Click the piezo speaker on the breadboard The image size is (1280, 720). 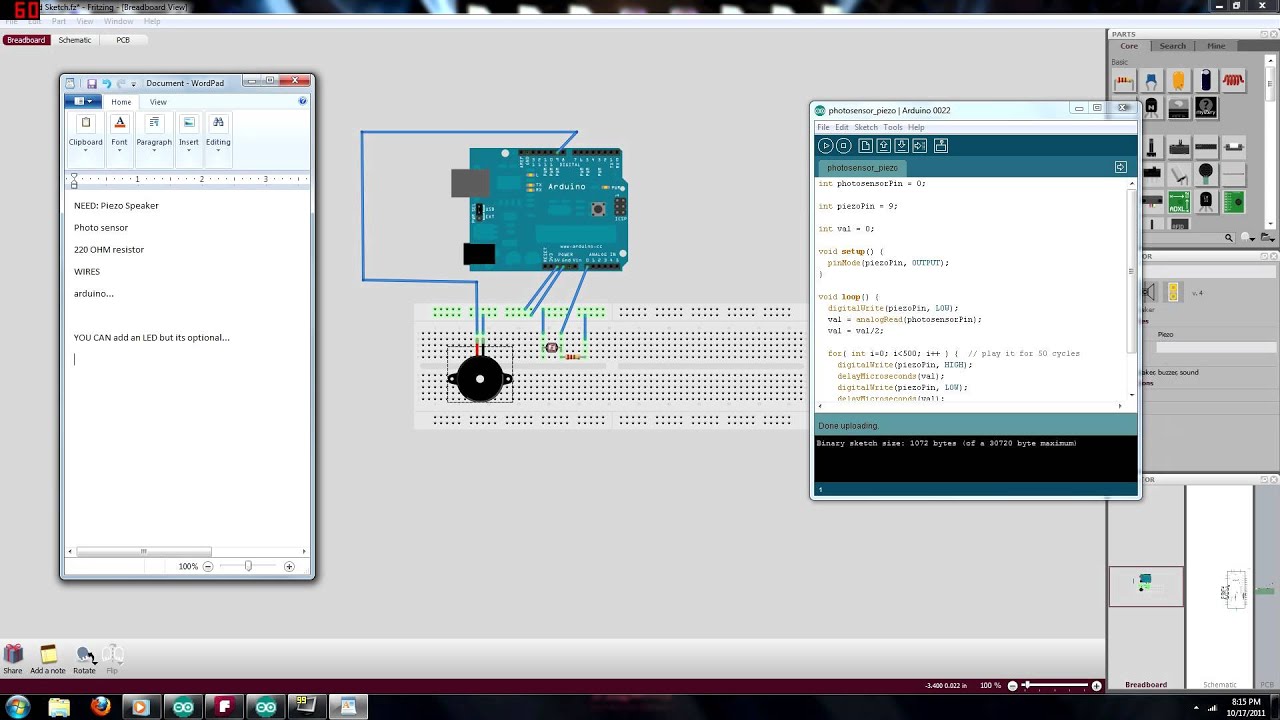(x=480, y=379)
